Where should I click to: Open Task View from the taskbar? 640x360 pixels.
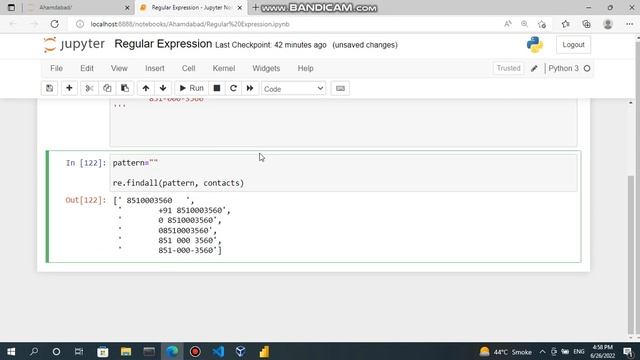[79, 351]
